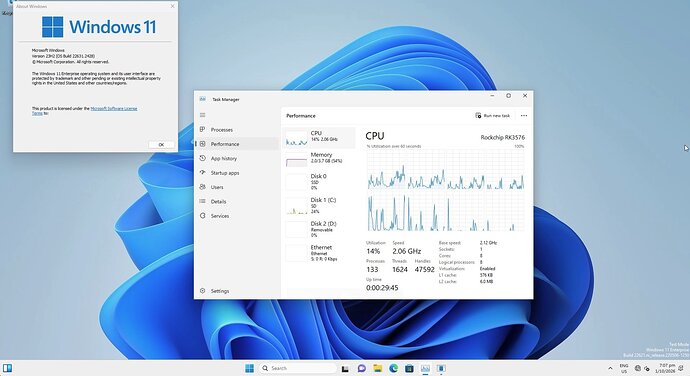Select the Performance page in sidebar
The image size is (690, 376).
237,144
